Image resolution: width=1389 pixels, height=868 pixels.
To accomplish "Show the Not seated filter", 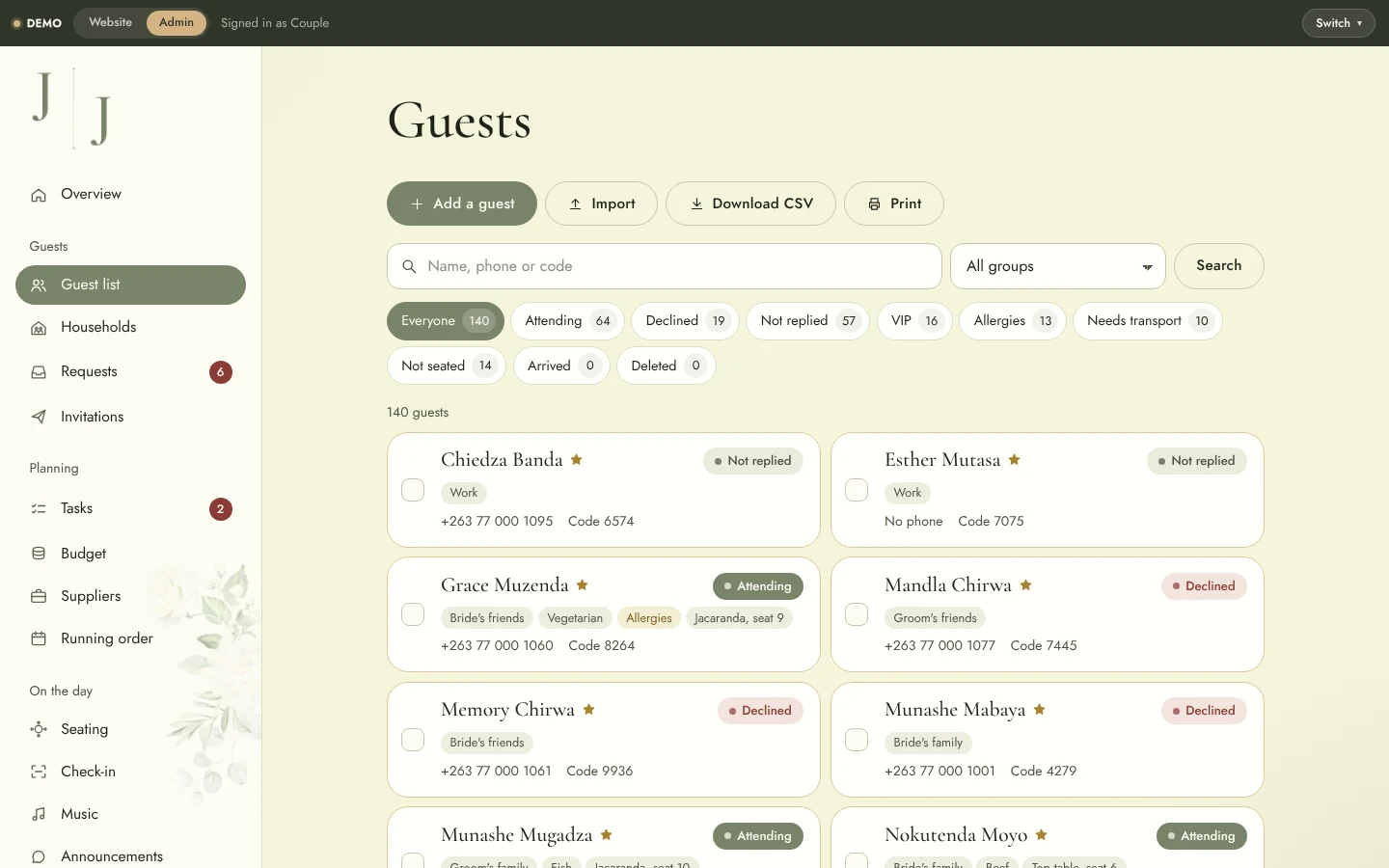I will click(x=447, y=366).
